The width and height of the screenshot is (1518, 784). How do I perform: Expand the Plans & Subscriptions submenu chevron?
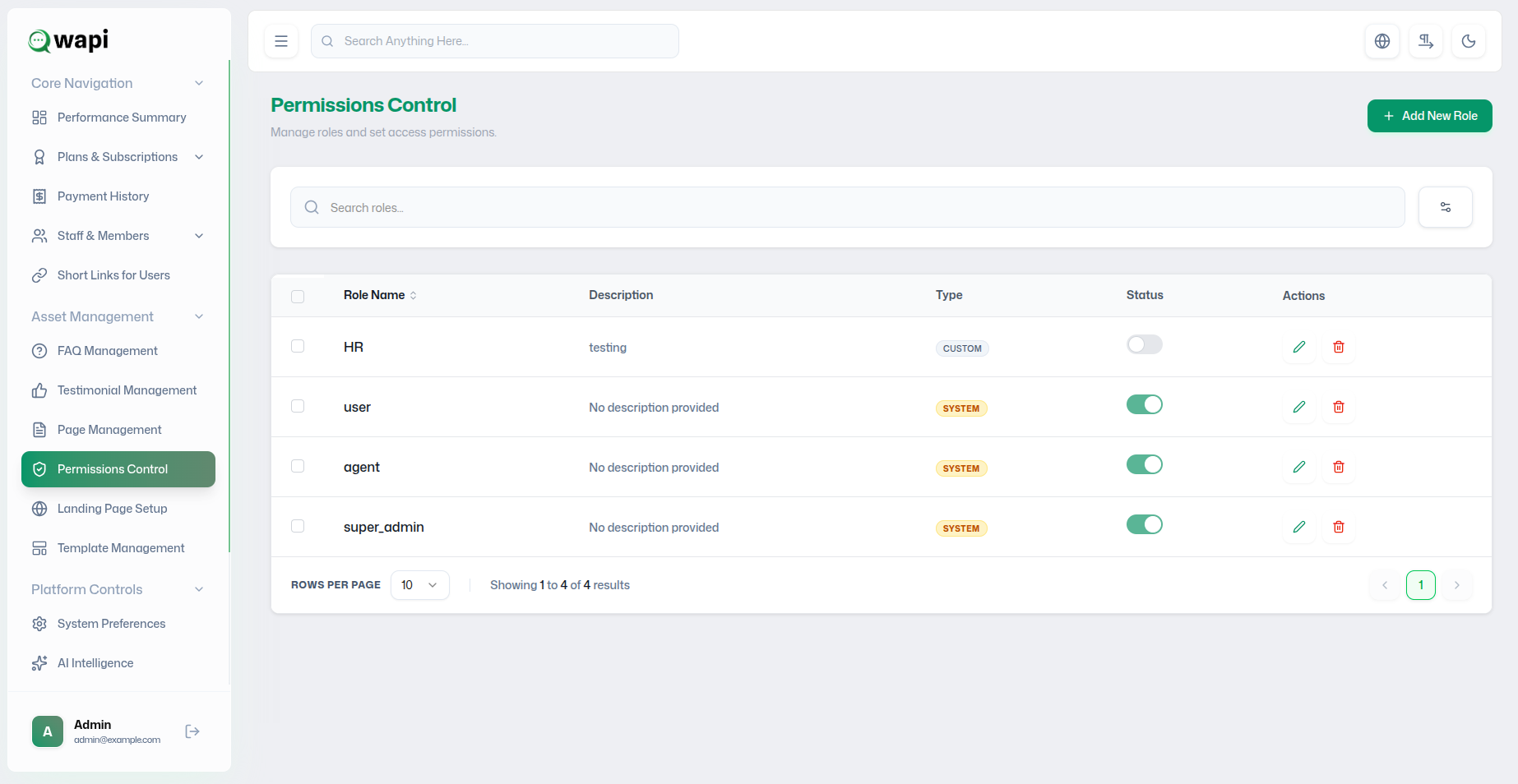pos(199,157)
